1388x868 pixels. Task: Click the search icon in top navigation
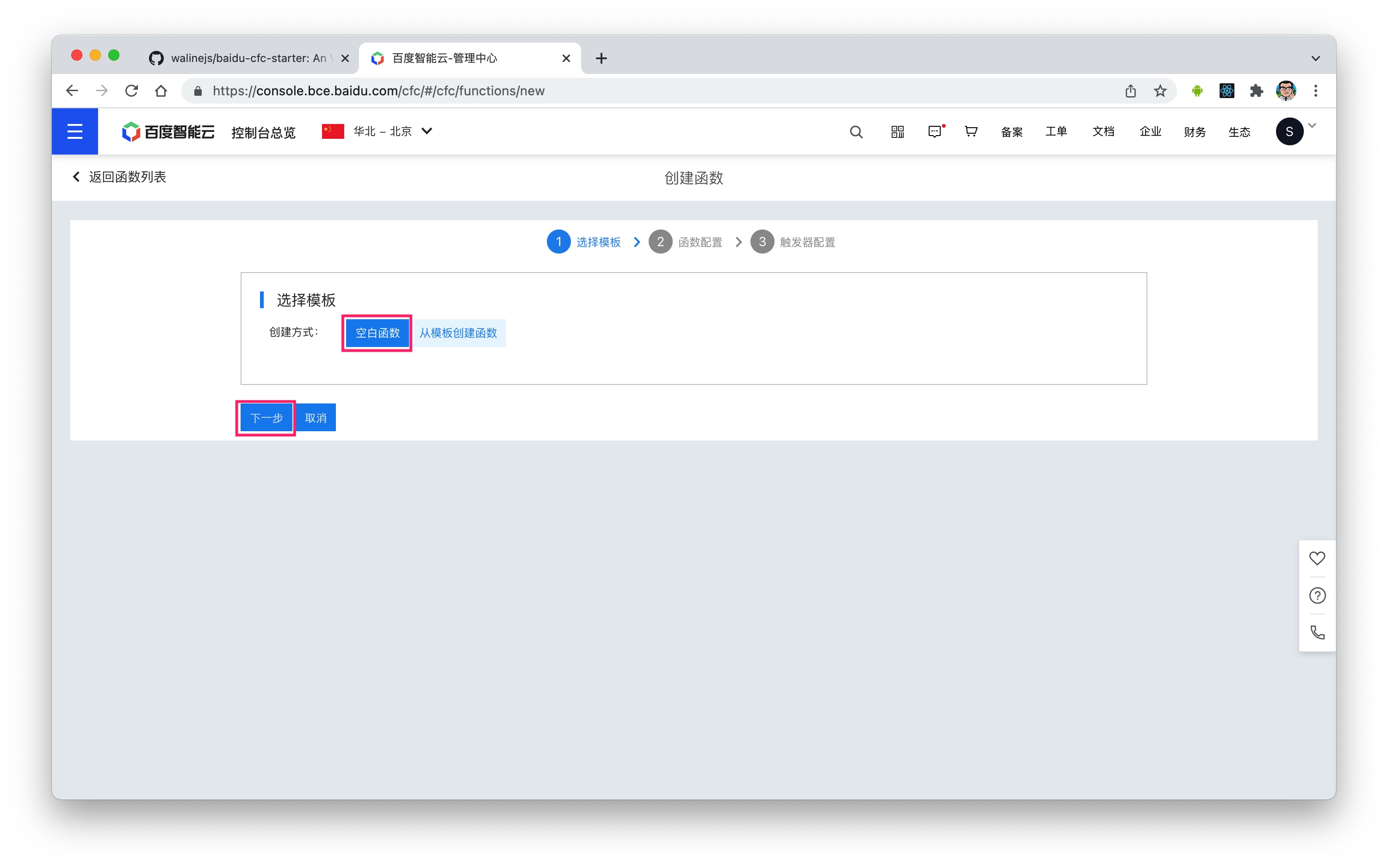tap(856, 131)
